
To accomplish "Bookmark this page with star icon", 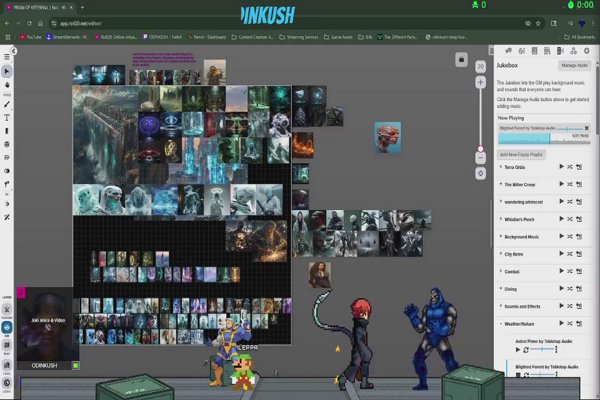I will click(538, 23).
